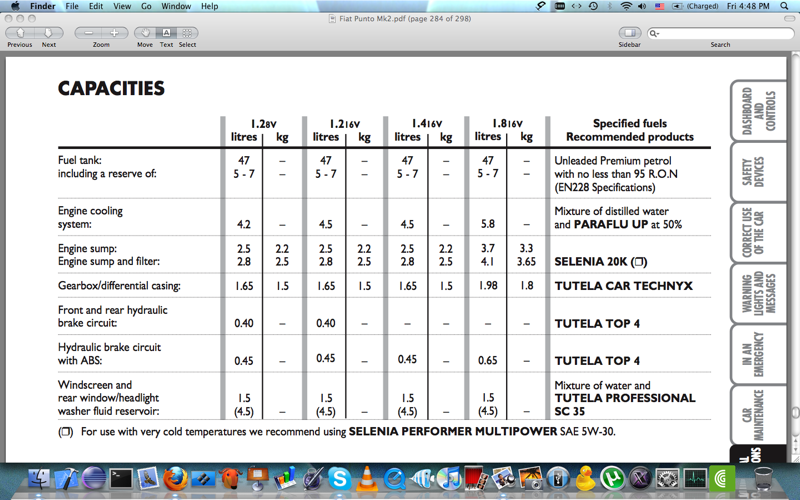
Task: Open the Go menu
Action: point(146,6)
